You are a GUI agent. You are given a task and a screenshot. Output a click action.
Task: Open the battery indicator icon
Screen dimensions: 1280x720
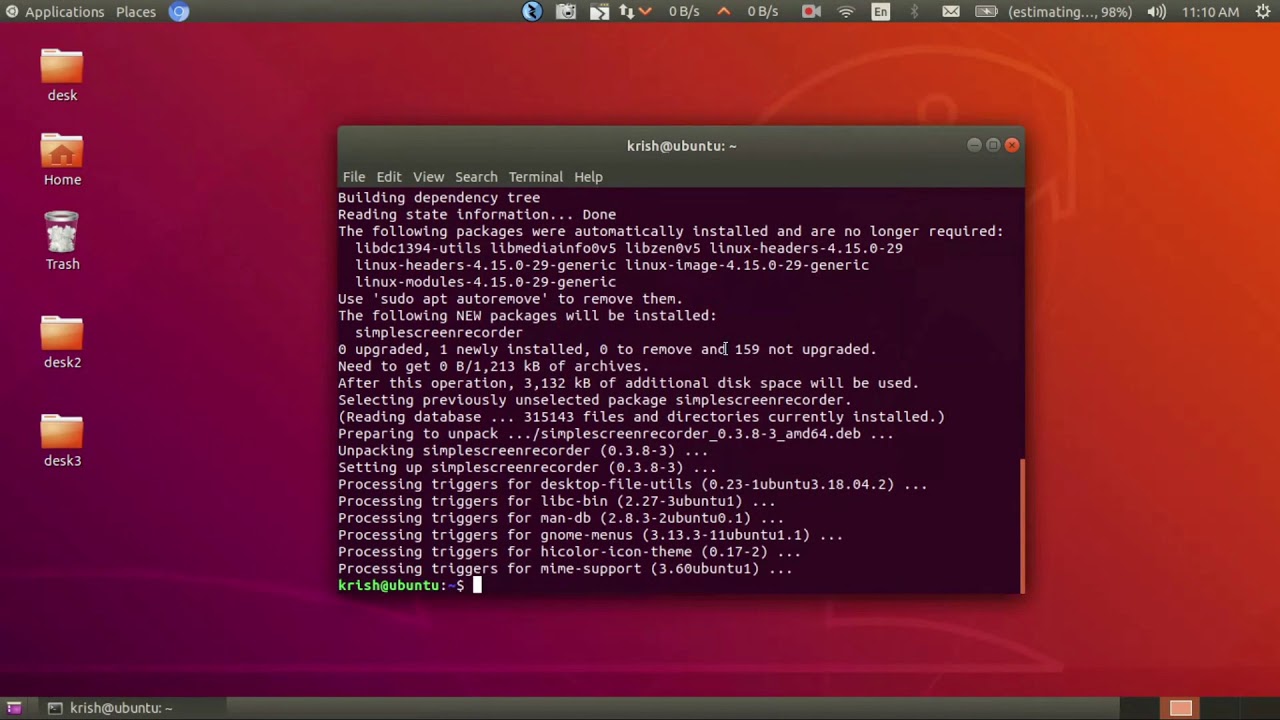(986, 12)
